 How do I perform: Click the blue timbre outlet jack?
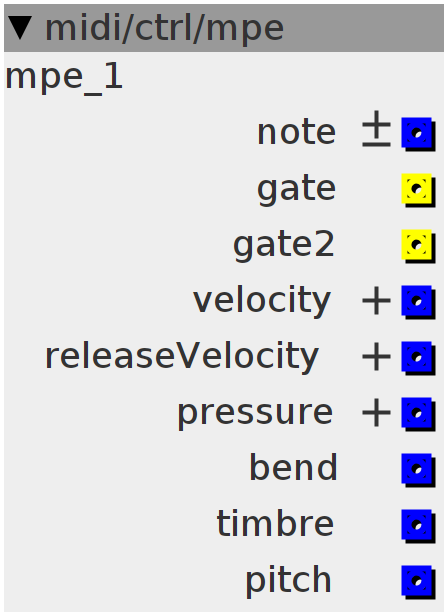pos(418,526)
